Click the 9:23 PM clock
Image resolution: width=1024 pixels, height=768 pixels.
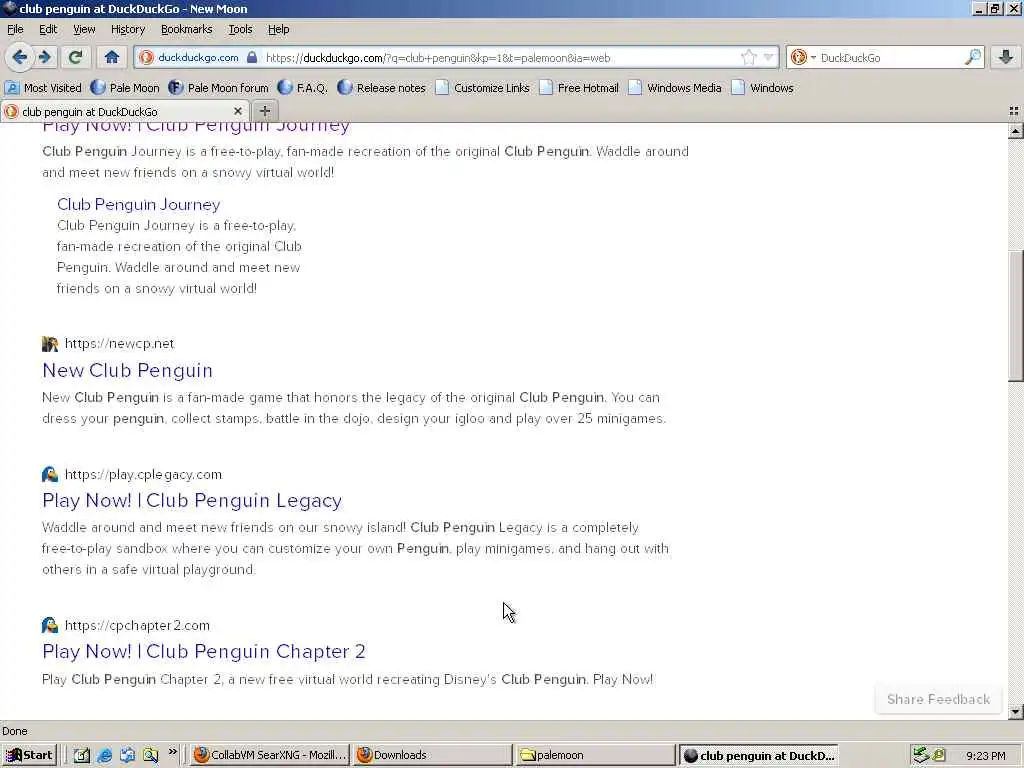985,756
